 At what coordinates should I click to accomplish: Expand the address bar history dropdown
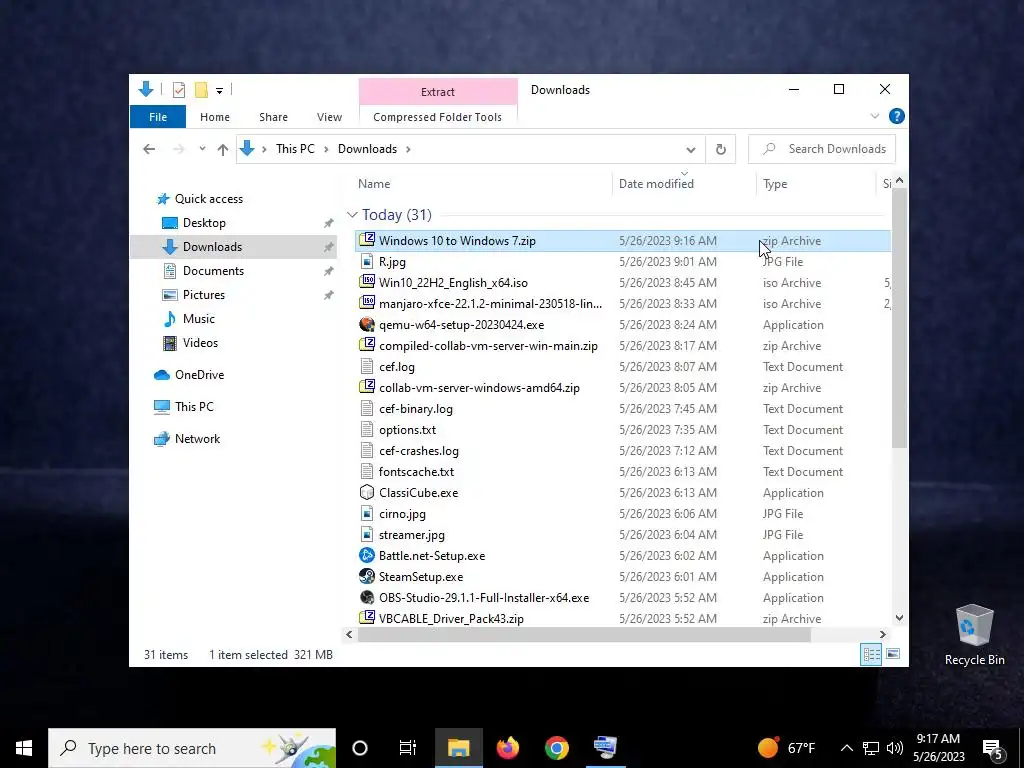pyautogui.click(x=690, y=150)
